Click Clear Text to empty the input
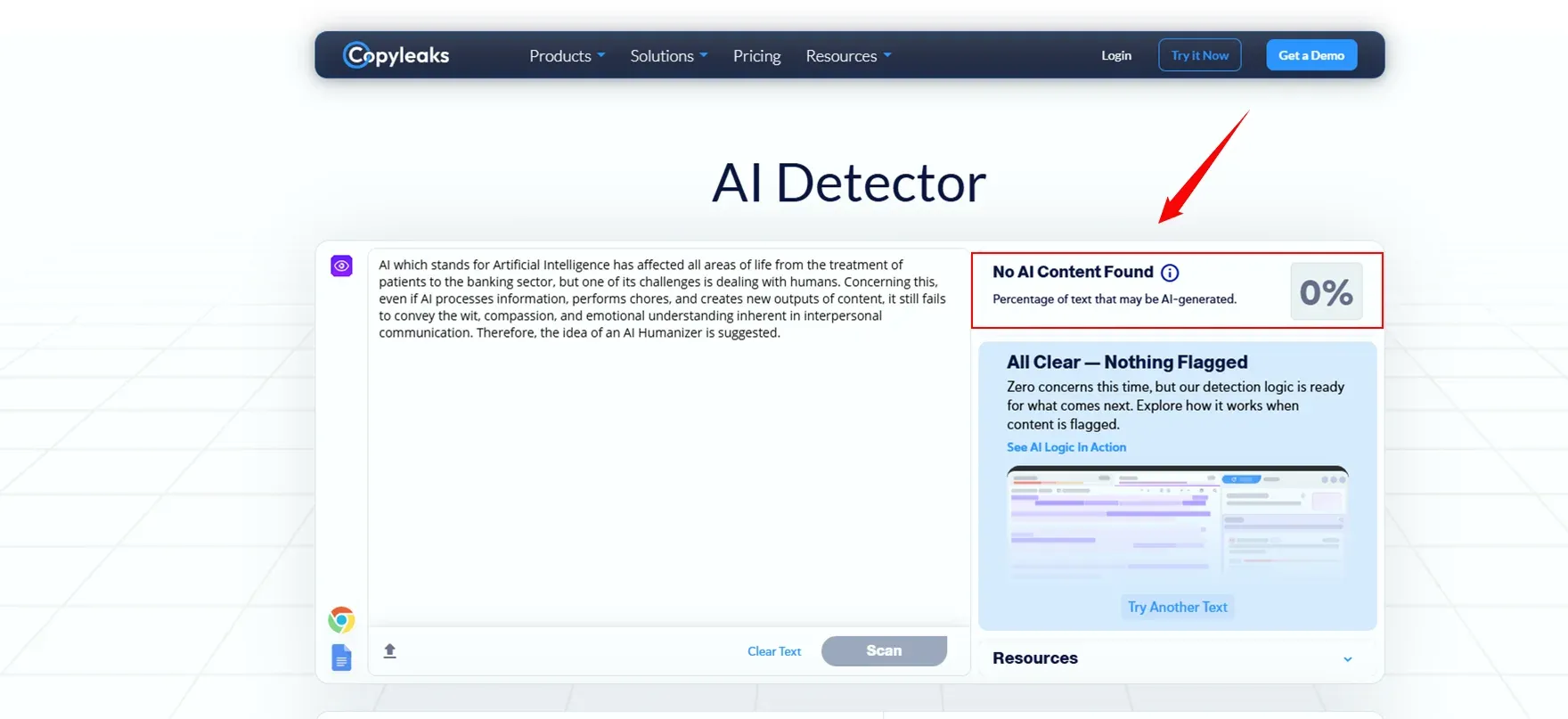The width and height of the screenshot is (1568, 719). 773,651
